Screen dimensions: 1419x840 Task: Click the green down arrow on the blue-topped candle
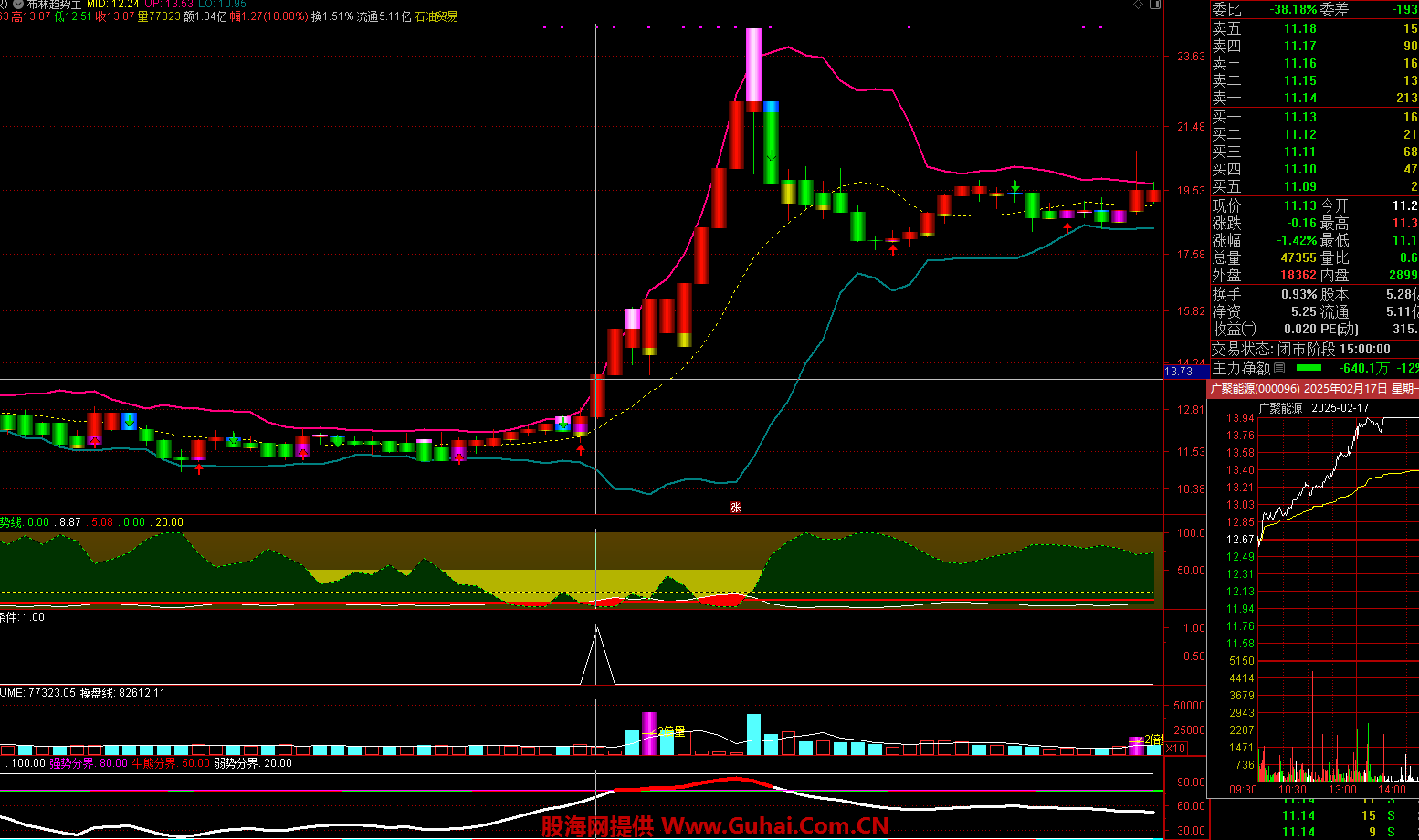point(772,155)
